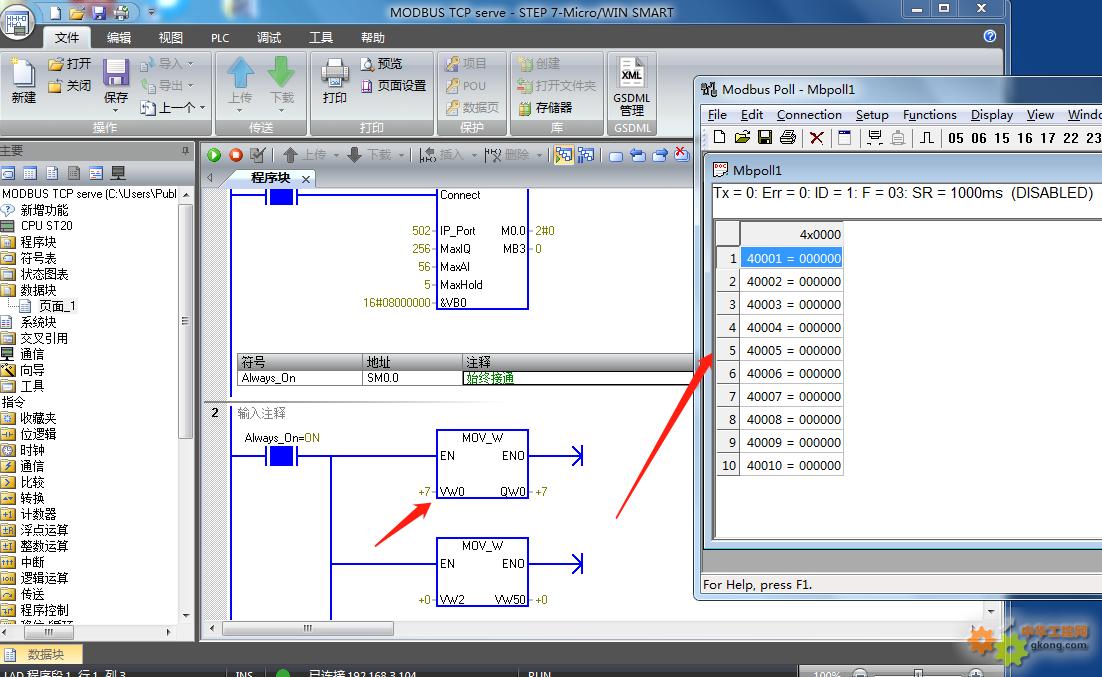Screen dimensions: 1102x677
Task: Open Modbus Poll Display menu
Action: point(992,115)
